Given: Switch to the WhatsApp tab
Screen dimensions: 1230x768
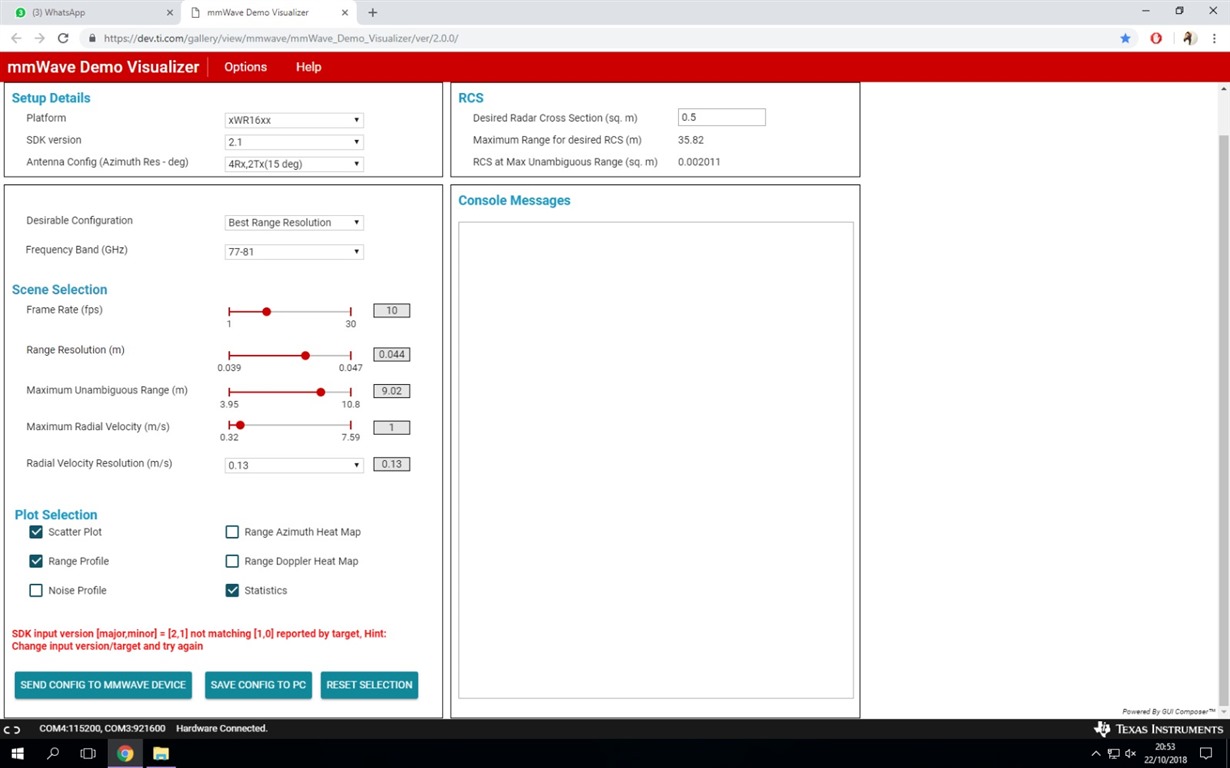Looking at the screenshot, I should 91,12.
